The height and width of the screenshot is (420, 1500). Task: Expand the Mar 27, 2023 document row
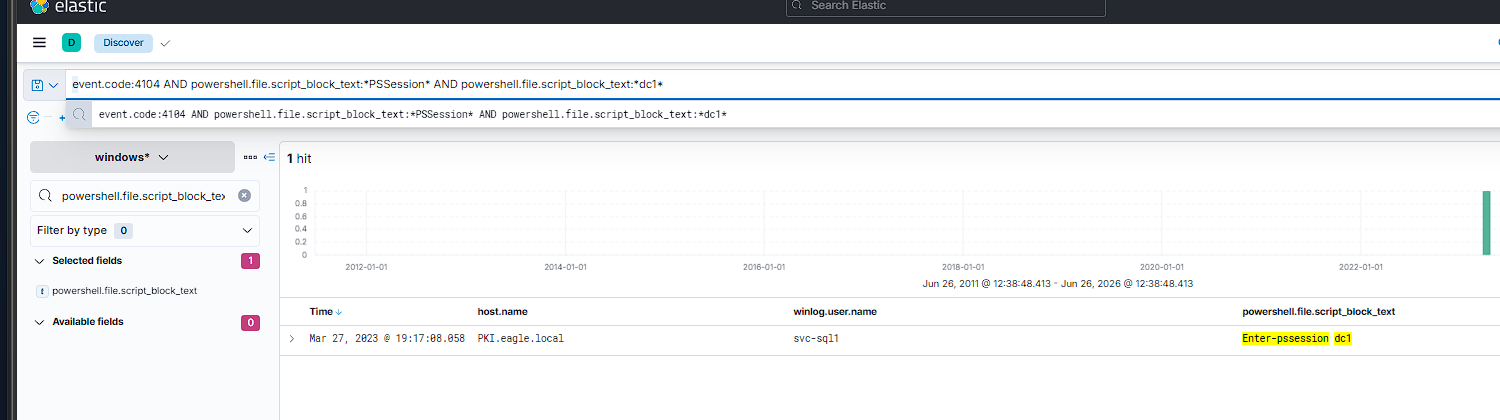coord(291,339)
